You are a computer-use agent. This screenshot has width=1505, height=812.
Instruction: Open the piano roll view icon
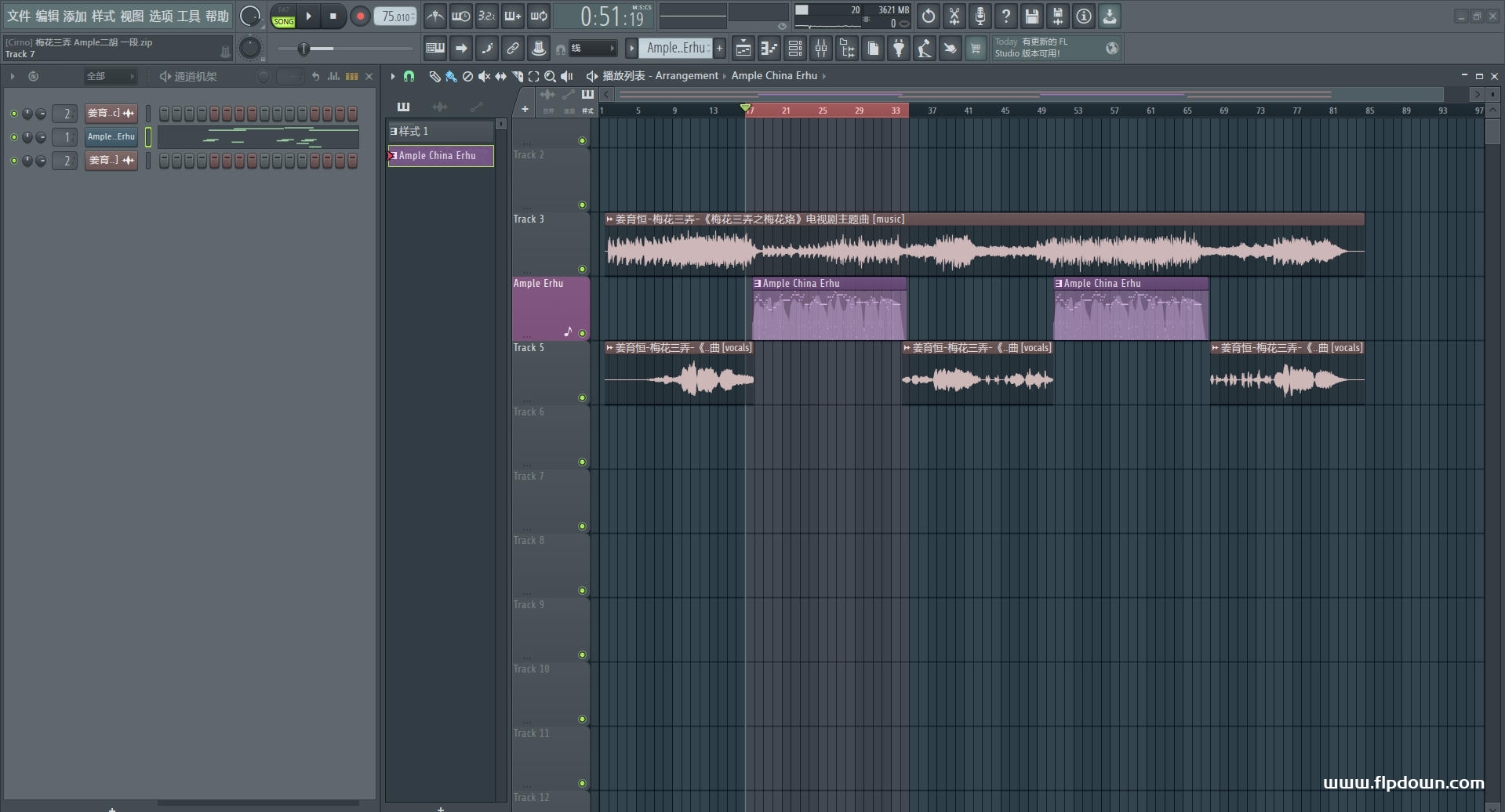[x=769, y=49]
